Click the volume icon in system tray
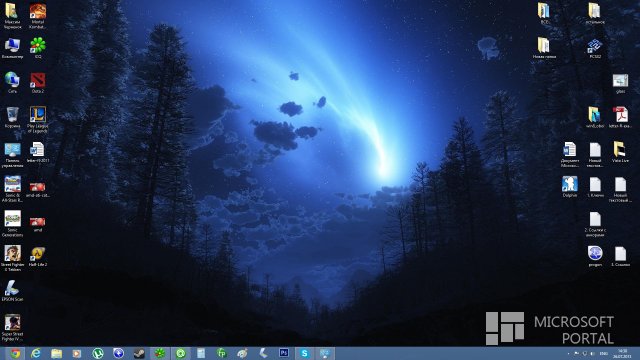This screenshot has width=640, height=360. (x=593, y=353)
